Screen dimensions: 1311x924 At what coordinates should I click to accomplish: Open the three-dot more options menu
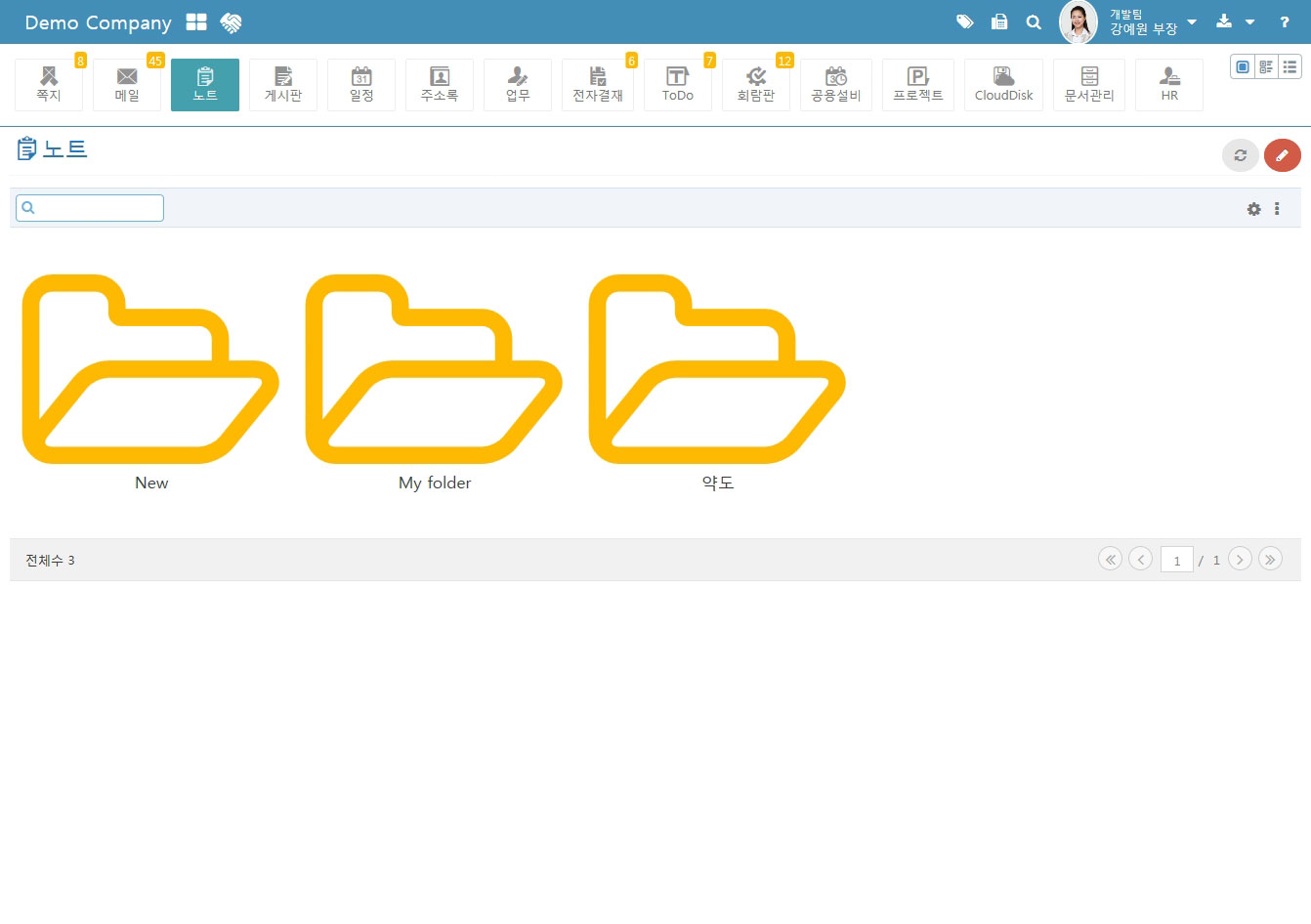pyautogui.click(x=1277, y=209)
